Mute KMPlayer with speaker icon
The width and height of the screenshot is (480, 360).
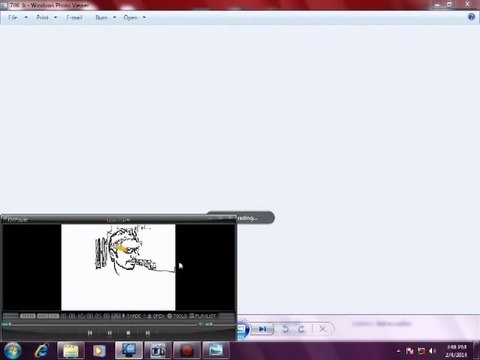[x=200, y=324]
